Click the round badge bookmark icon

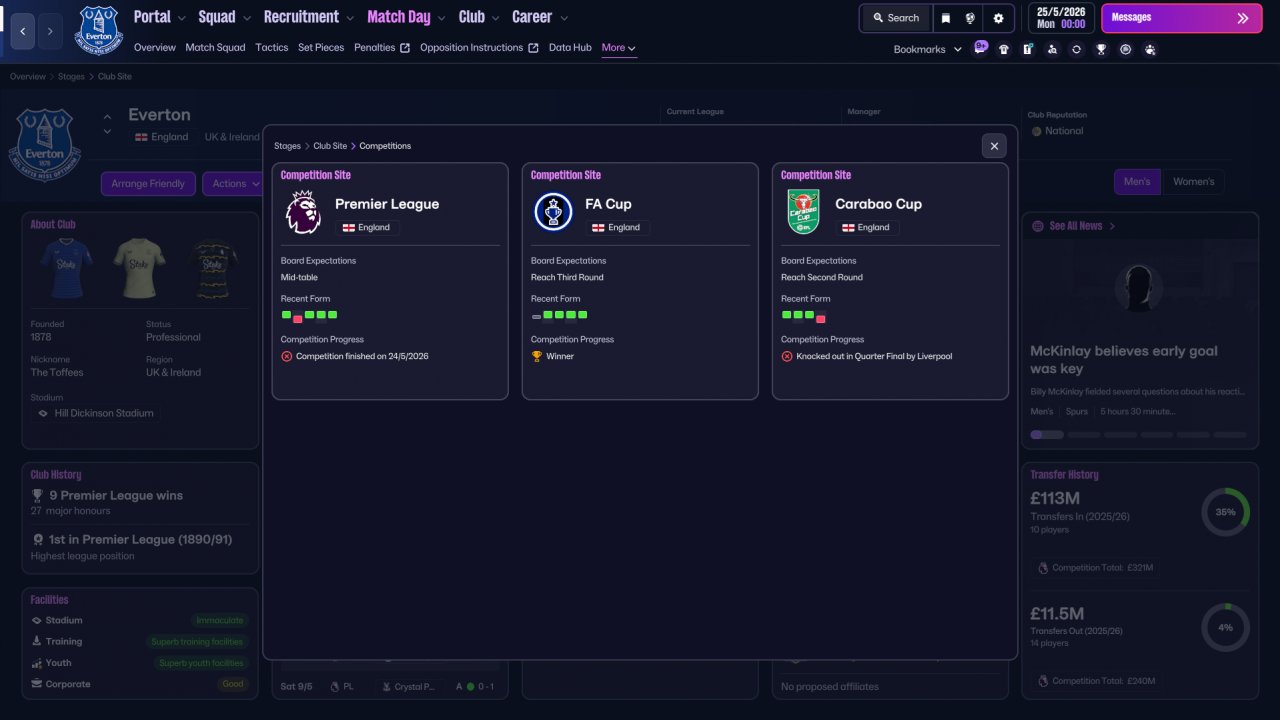pos(1126,49)
